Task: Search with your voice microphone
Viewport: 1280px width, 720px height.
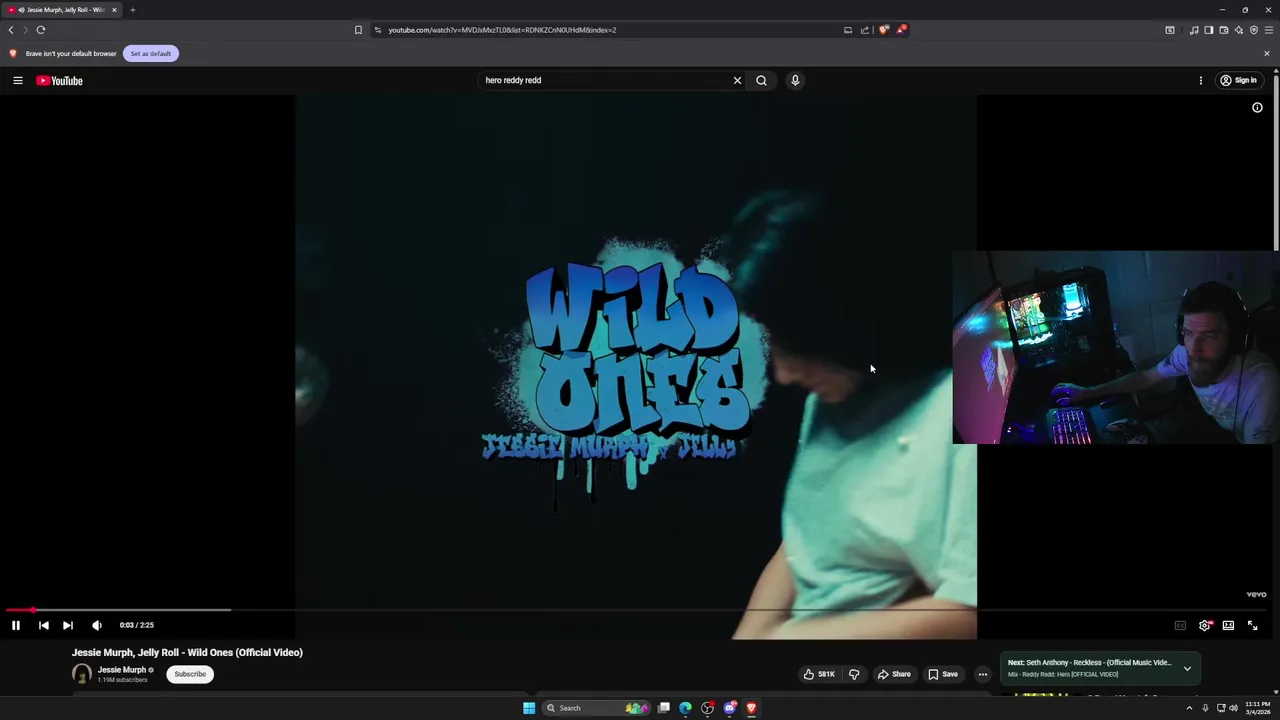Action: 795,80
